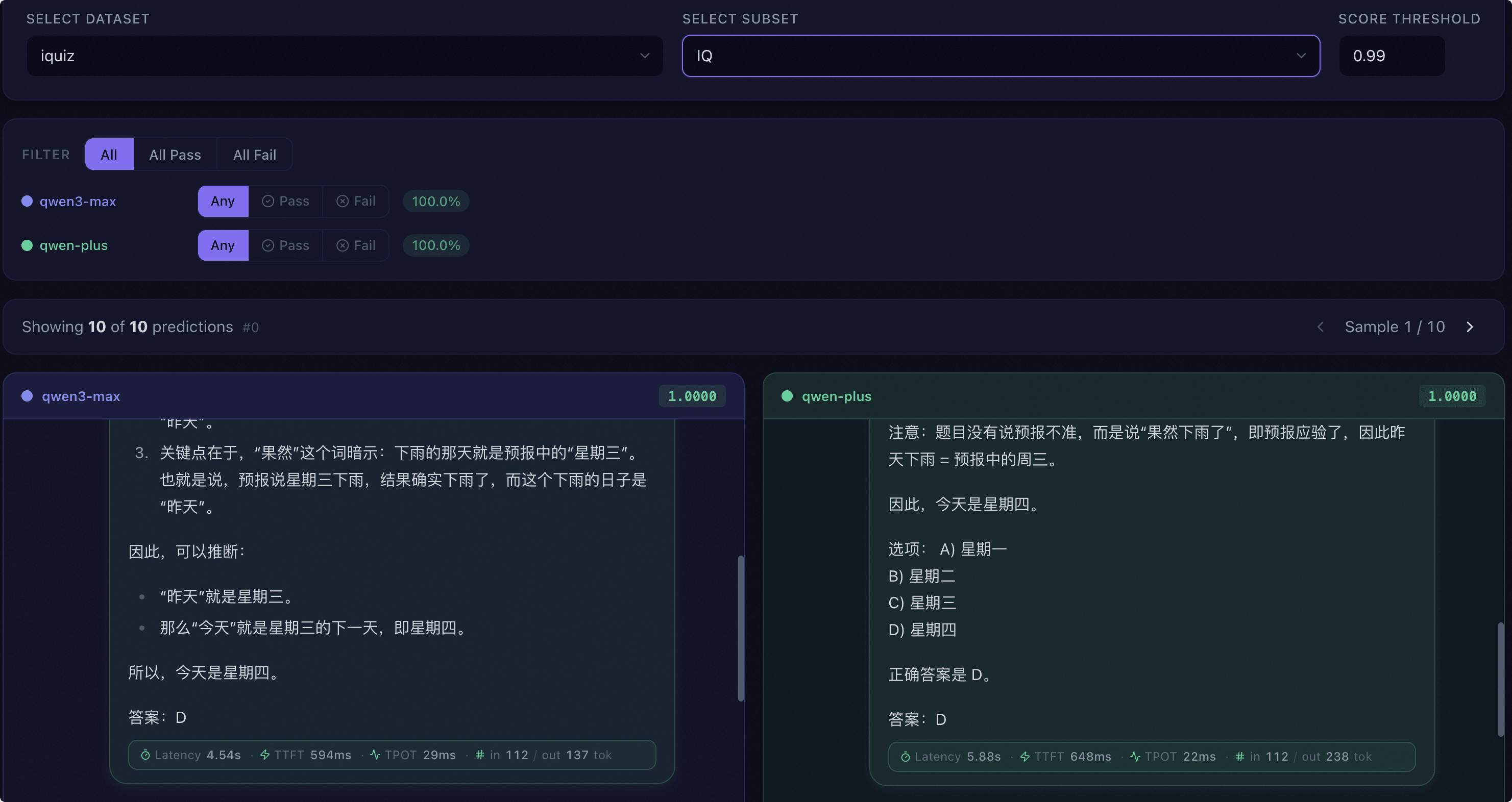Click the qwen3-max Pass checkmark icon
This screenshot has width=1512, height=802.
pos(267,201)
